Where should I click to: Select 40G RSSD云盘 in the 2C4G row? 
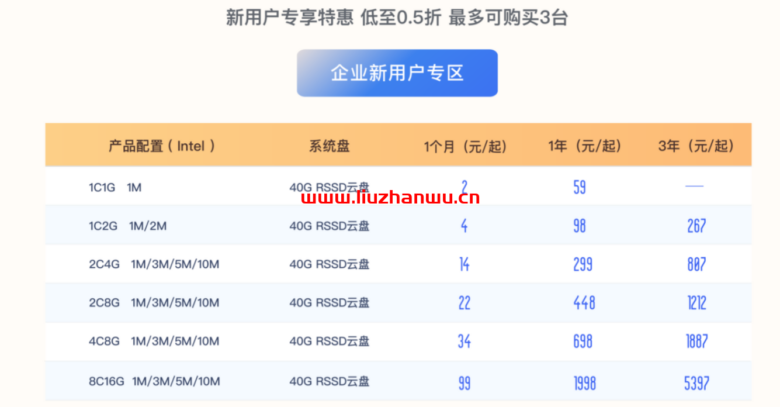tap(329, 264)
